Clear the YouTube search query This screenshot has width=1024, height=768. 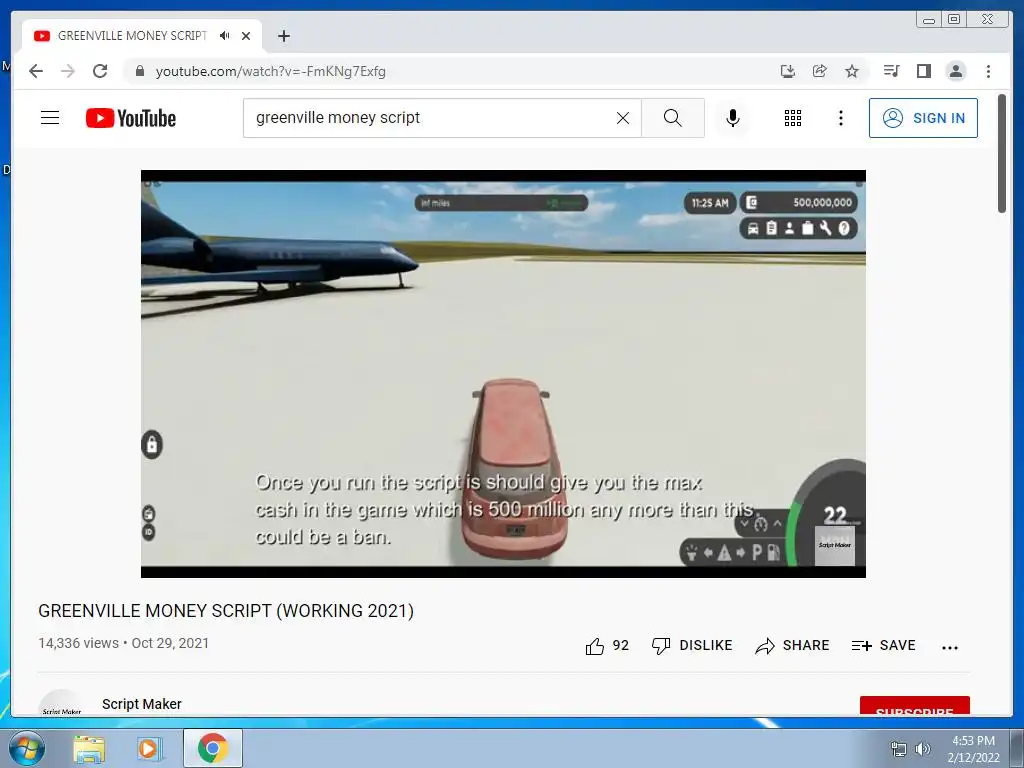click(x=623, y=118)
